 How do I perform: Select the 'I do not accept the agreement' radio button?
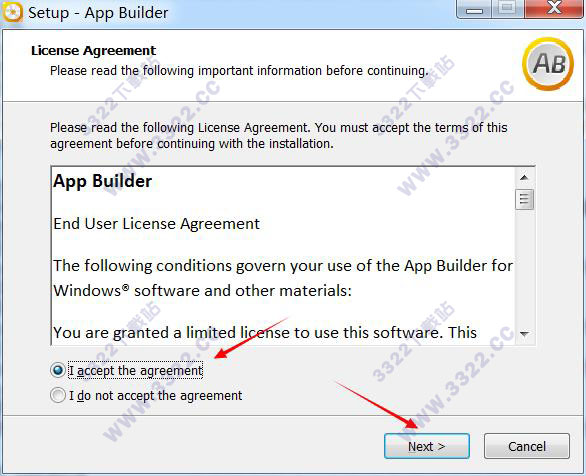click(58, 395)
